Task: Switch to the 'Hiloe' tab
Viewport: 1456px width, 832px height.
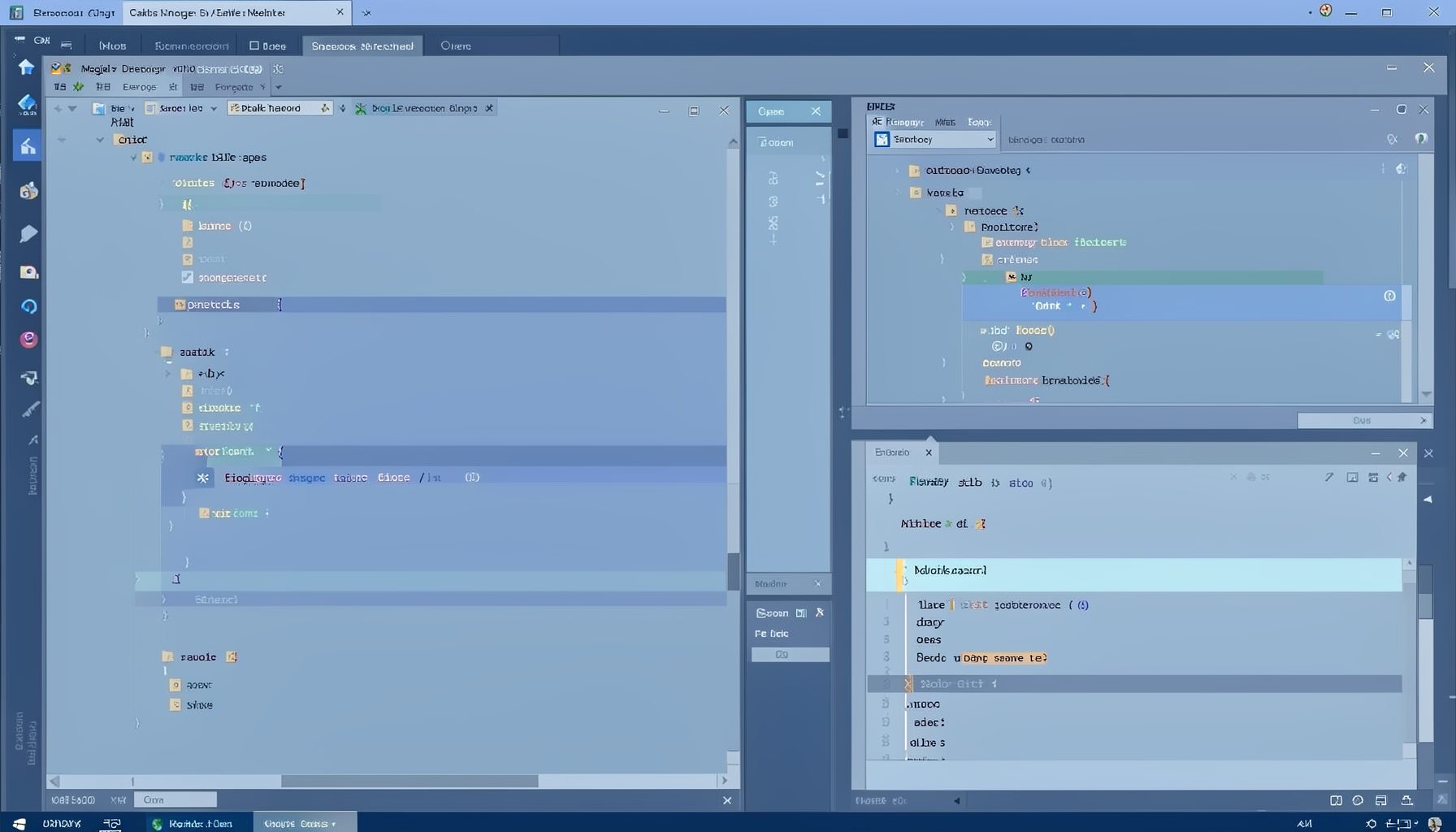Action: [x=112, y=45]
